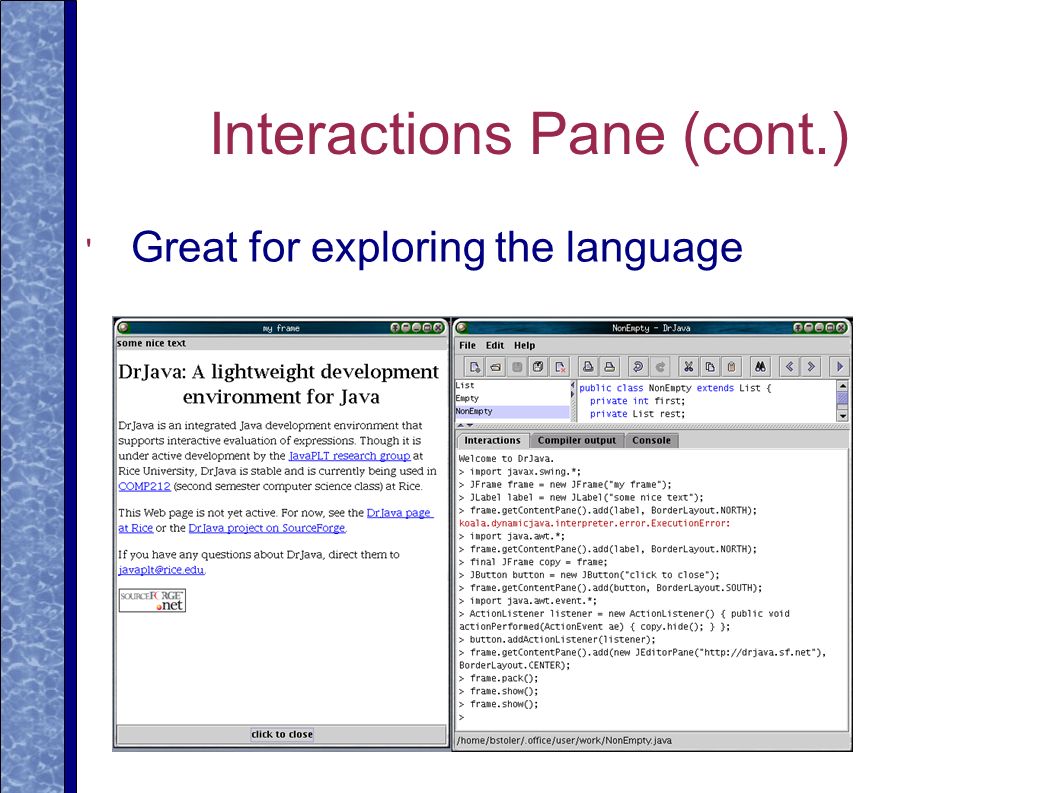Image resolution: width=1058 pixels, height=793 pixels.
Task: Click the JButton 'click to close' code line
Action: (x=589, y=574)
